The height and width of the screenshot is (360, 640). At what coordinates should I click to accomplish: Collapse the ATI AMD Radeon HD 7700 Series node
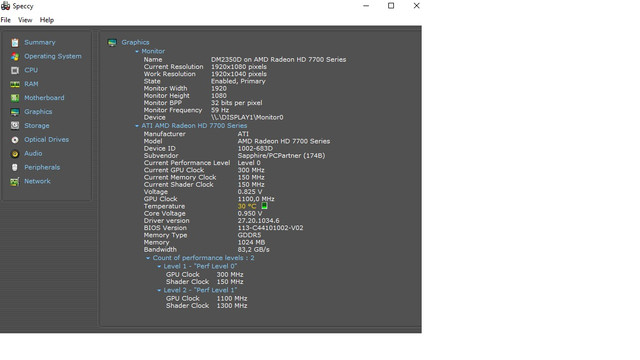coord(137,126)
